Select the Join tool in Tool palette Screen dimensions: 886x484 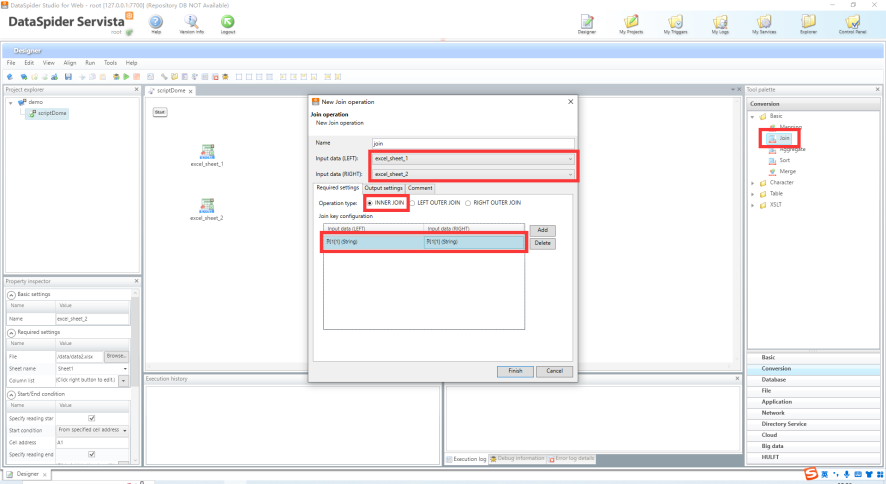[779, 138]
